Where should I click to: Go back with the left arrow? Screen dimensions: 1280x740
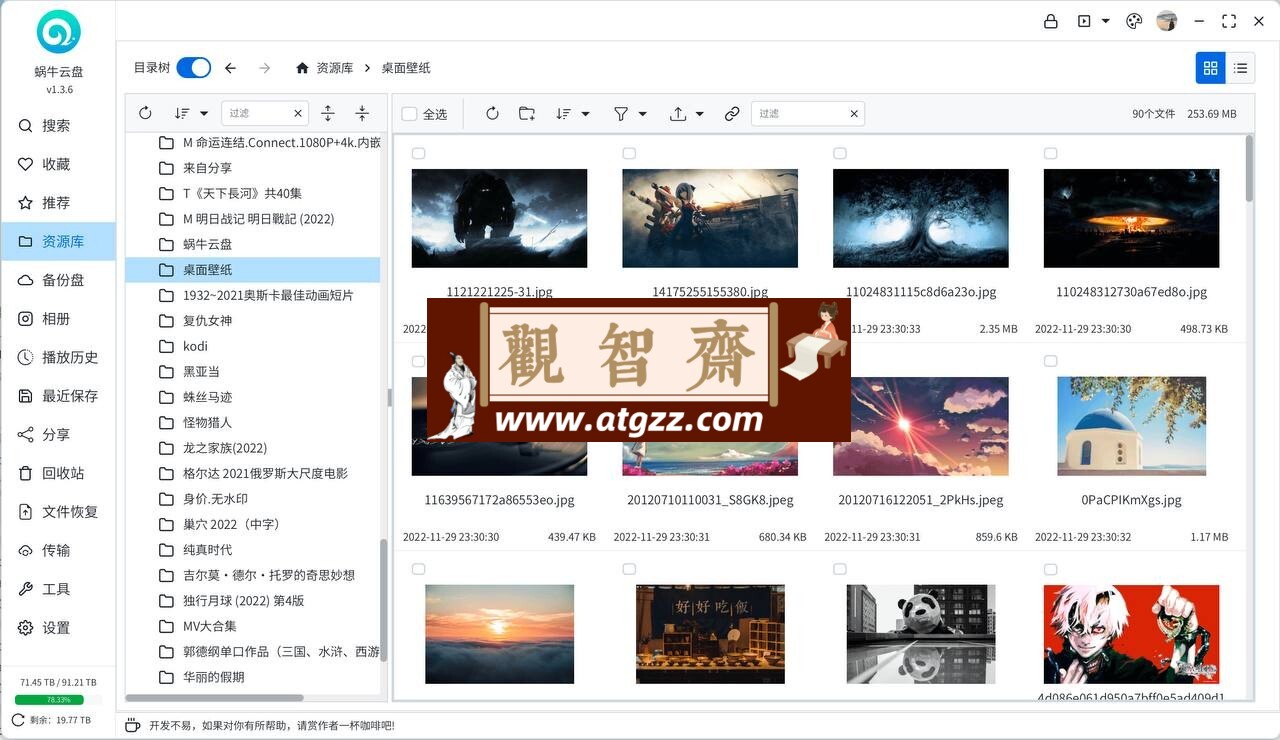[230, 68]
